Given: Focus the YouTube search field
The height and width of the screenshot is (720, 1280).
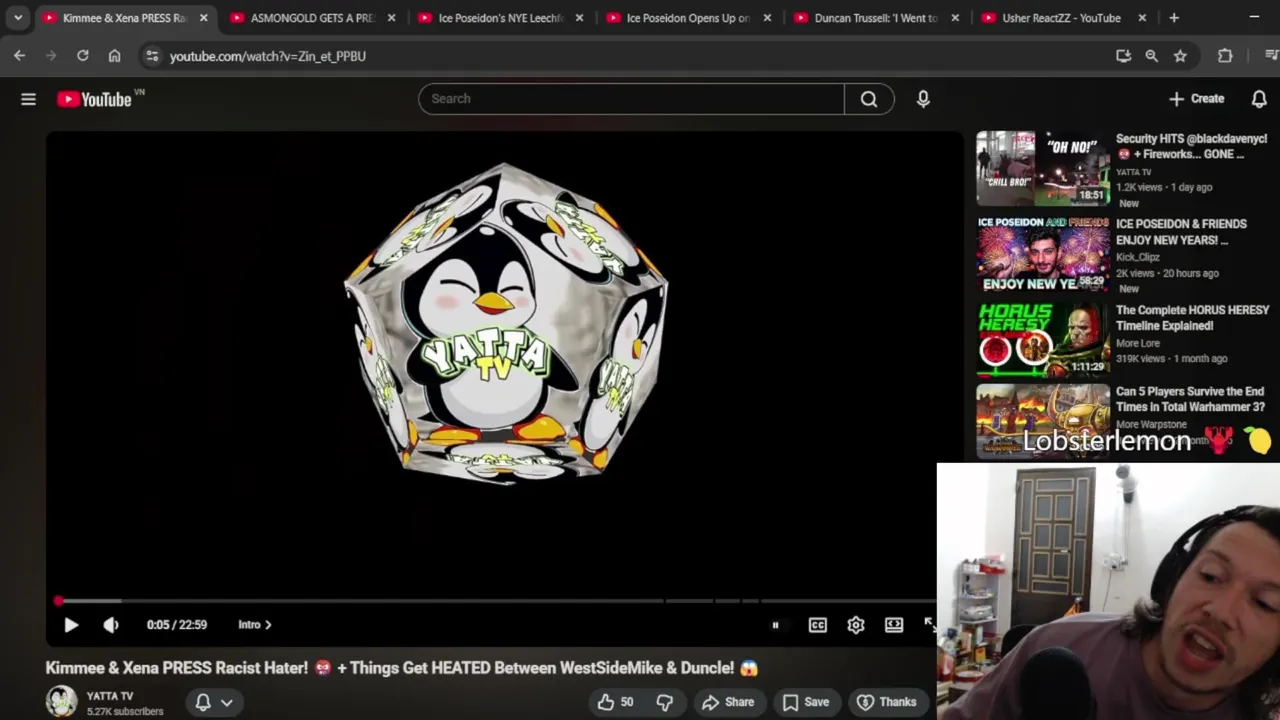Looking at the screenshot, I should 632,99.
